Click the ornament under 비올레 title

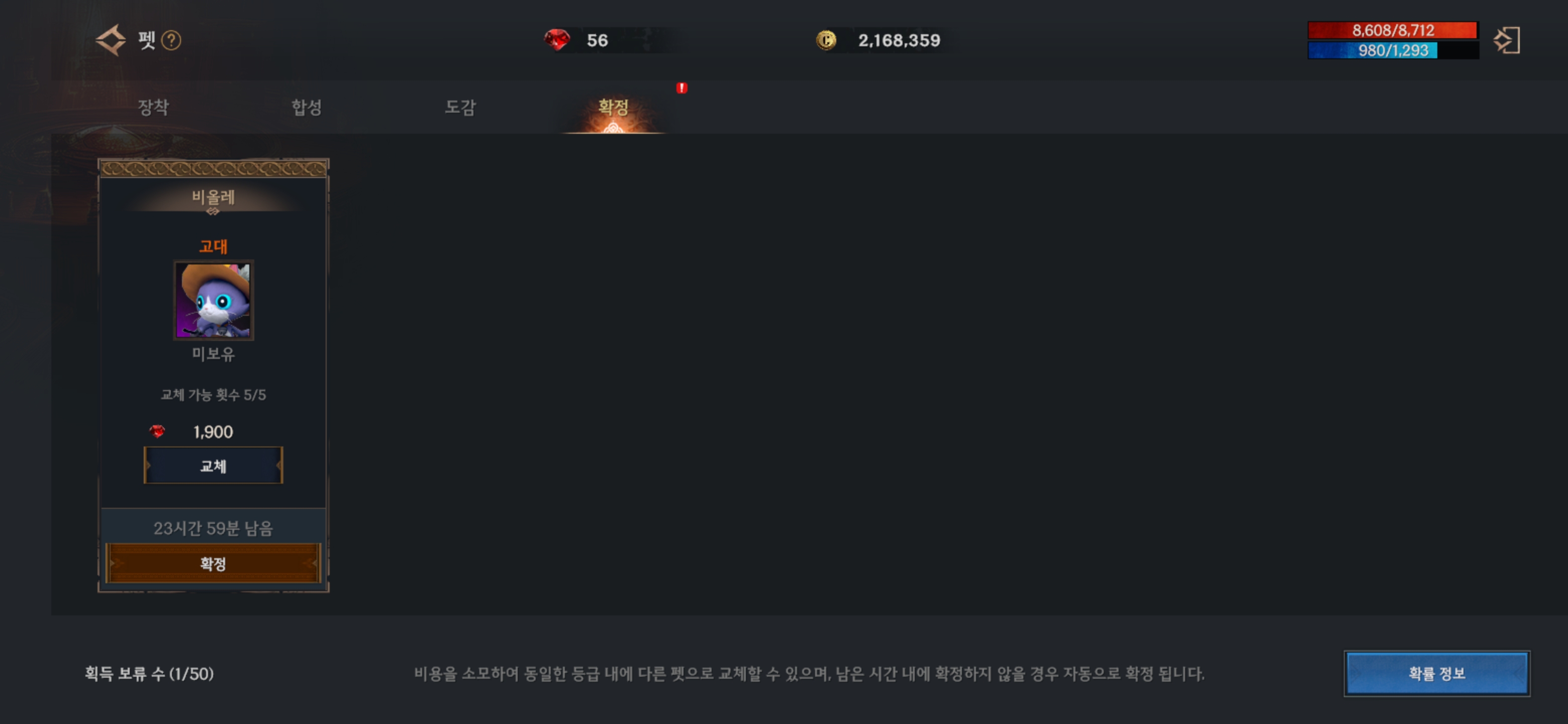(x=213, y=211)
